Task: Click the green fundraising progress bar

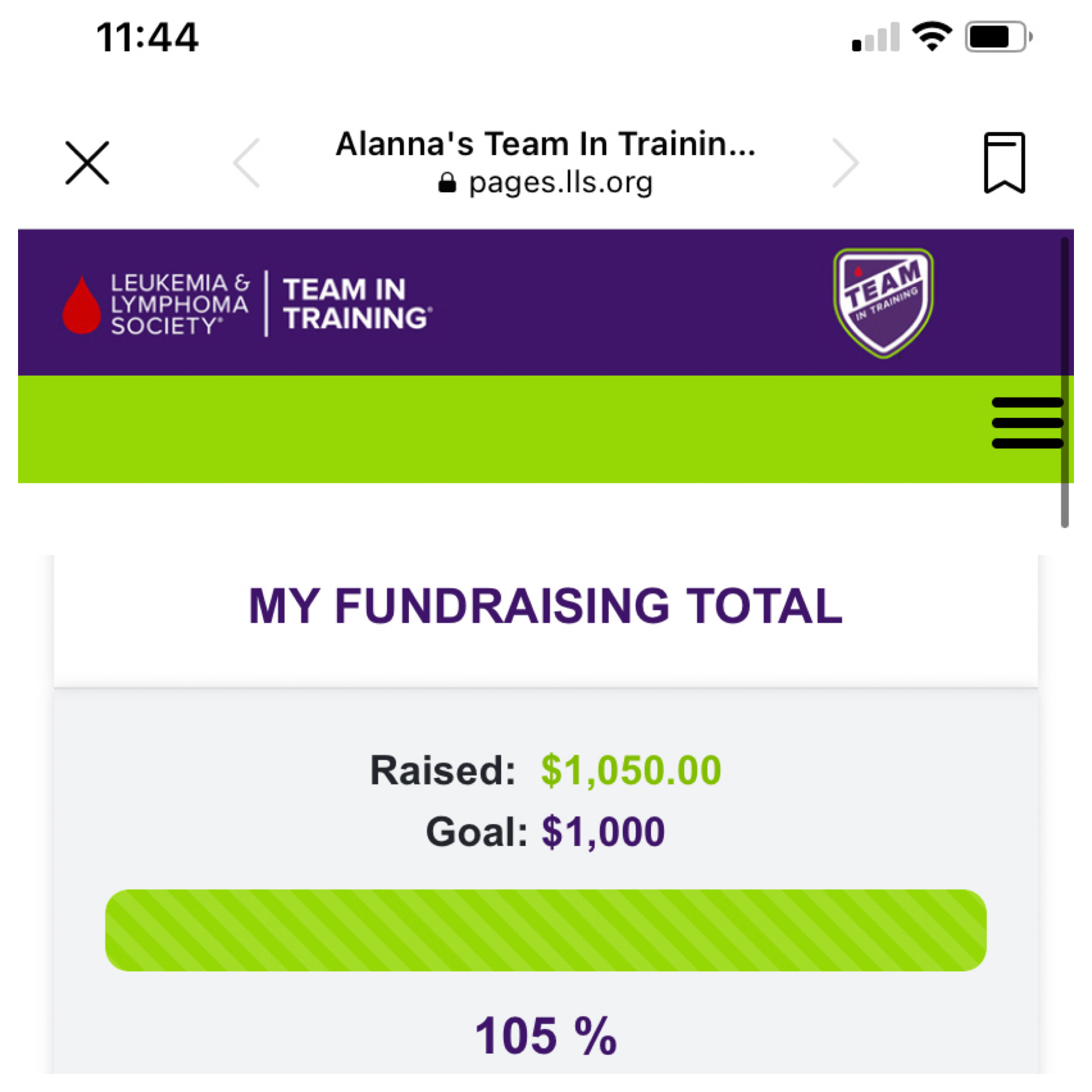Action: tap(545, 930)
